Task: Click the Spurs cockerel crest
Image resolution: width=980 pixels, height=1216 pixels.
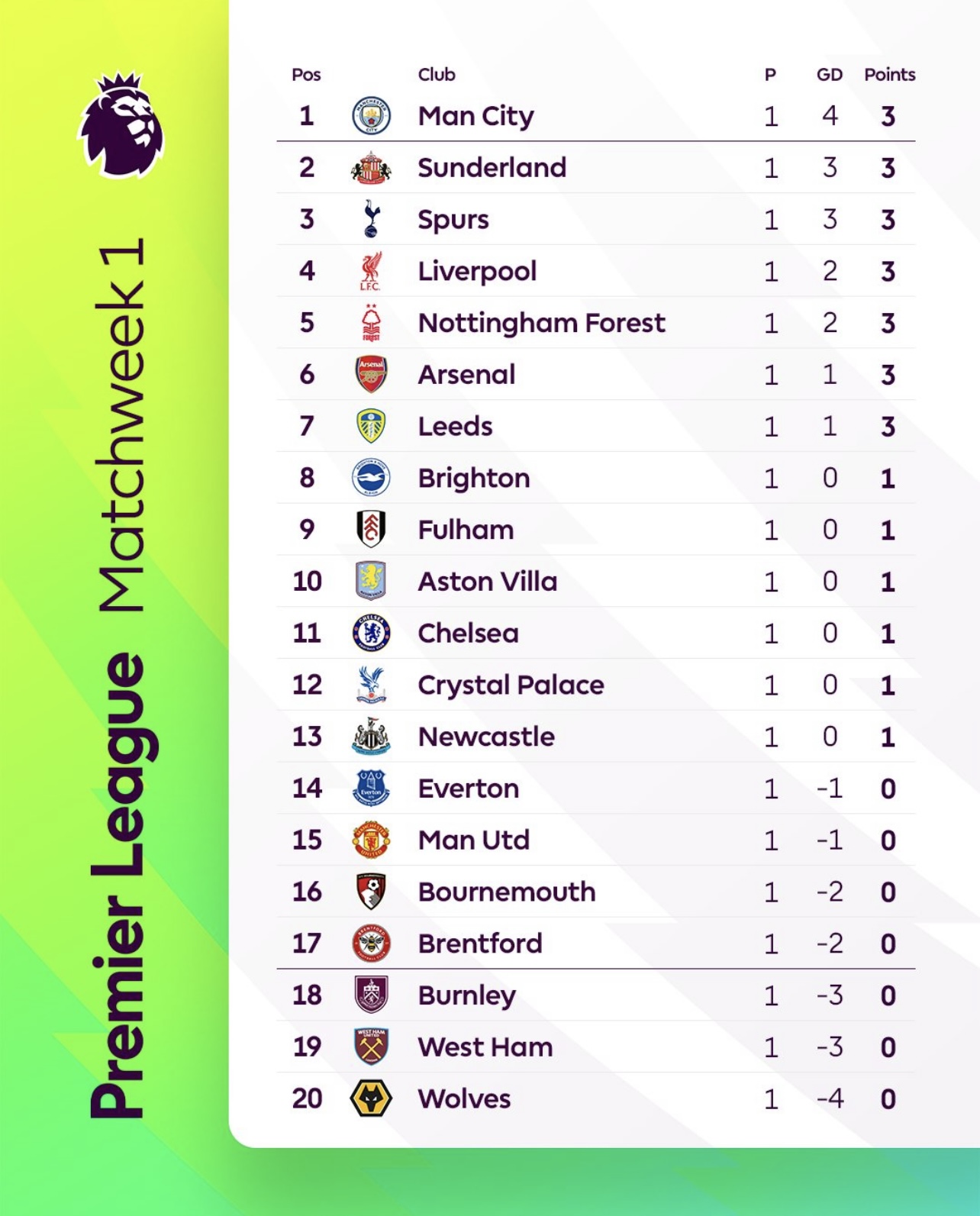Action: tap(371, 219)
